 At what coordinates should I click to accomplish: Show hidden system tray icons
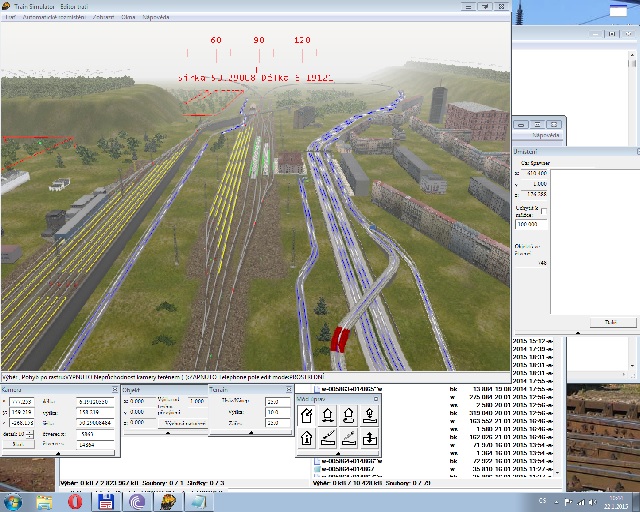pyautogui.click(x=556, y=502)
